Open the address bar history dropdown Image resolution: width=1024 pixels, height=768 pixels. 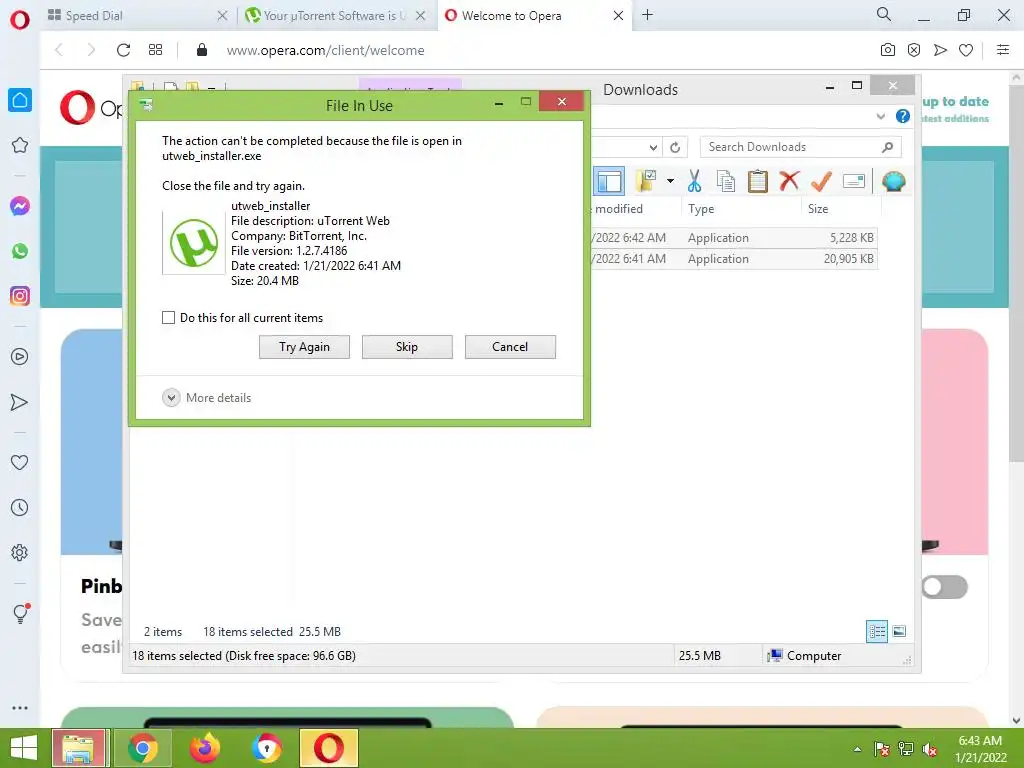coord(653,148)
